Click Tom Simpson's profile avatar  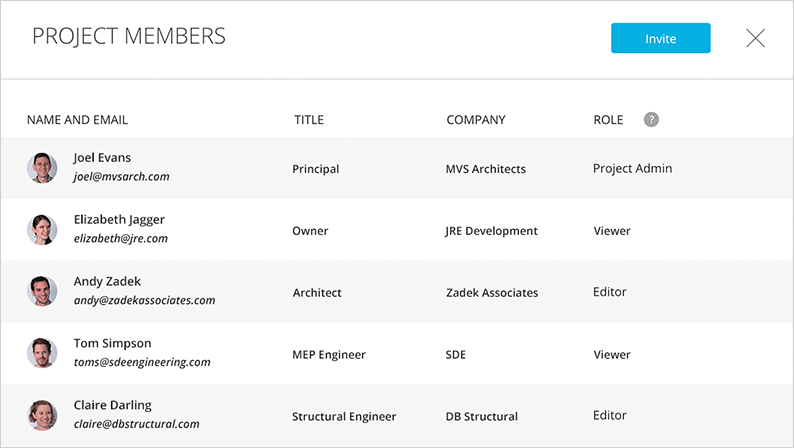pyautogui.click(x=42, y=354)
